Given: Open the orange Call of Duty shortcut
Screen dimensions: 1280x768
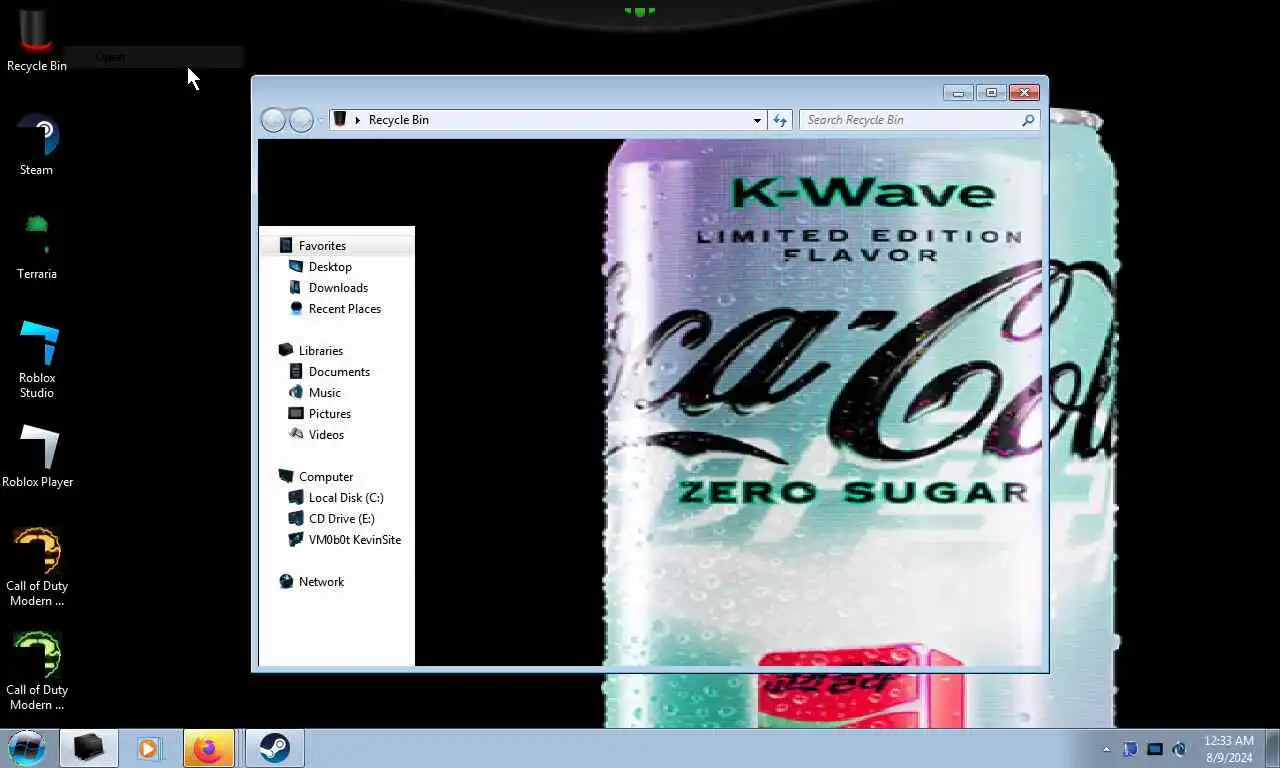Looking at the screenshot, I should (x=37, y=568).
